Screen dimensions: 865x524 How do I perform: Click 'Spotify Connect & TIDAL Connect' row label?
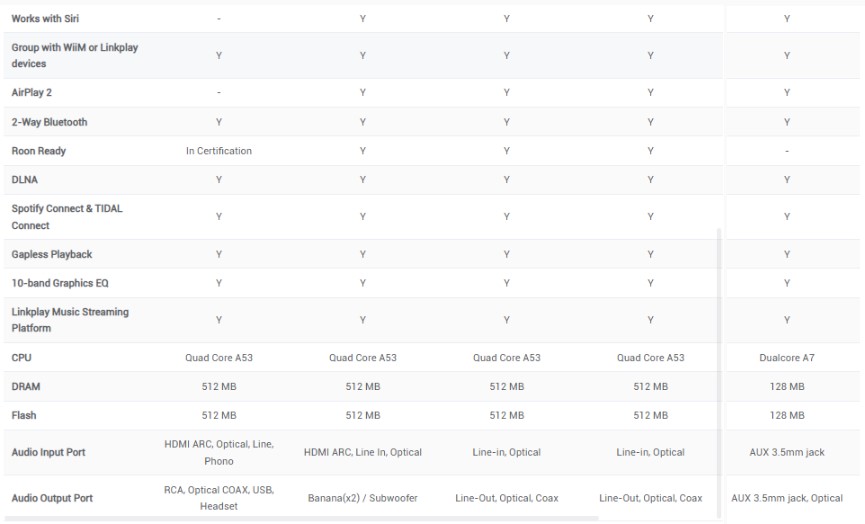tap(67, 217)
